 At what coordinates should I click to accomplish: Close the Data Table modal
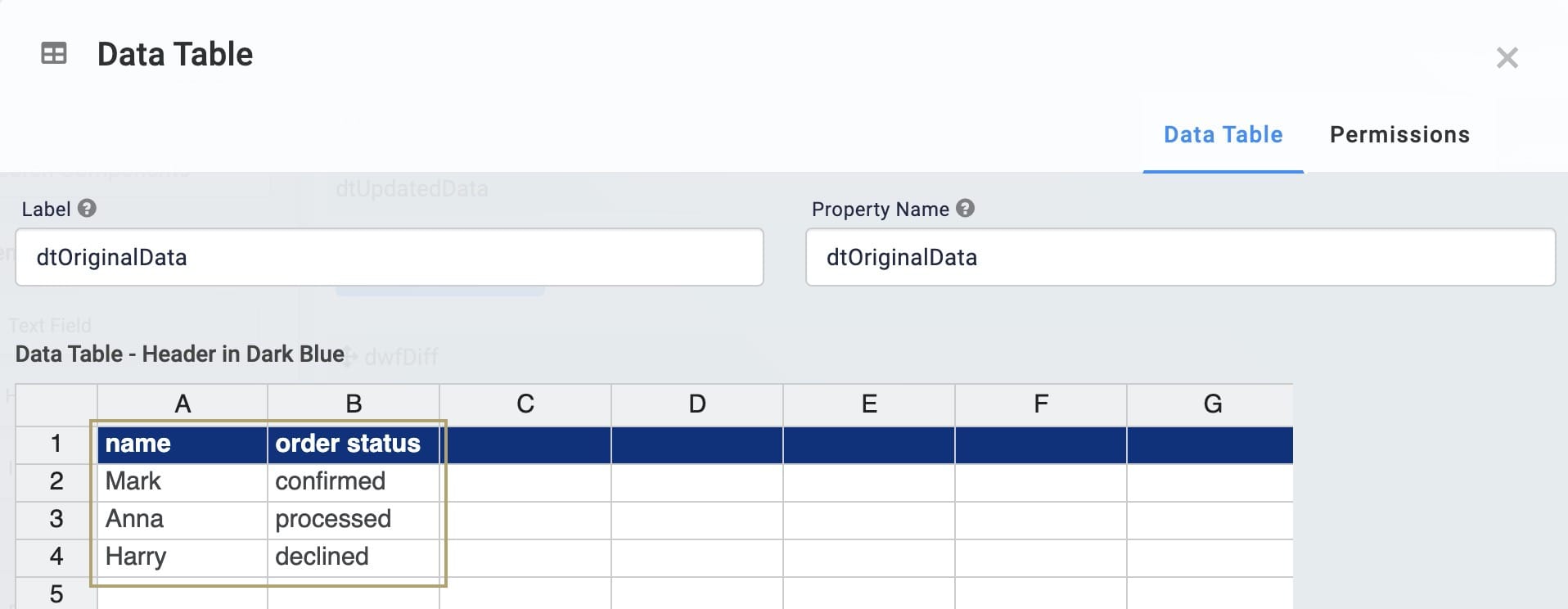tap(1507, 58)
